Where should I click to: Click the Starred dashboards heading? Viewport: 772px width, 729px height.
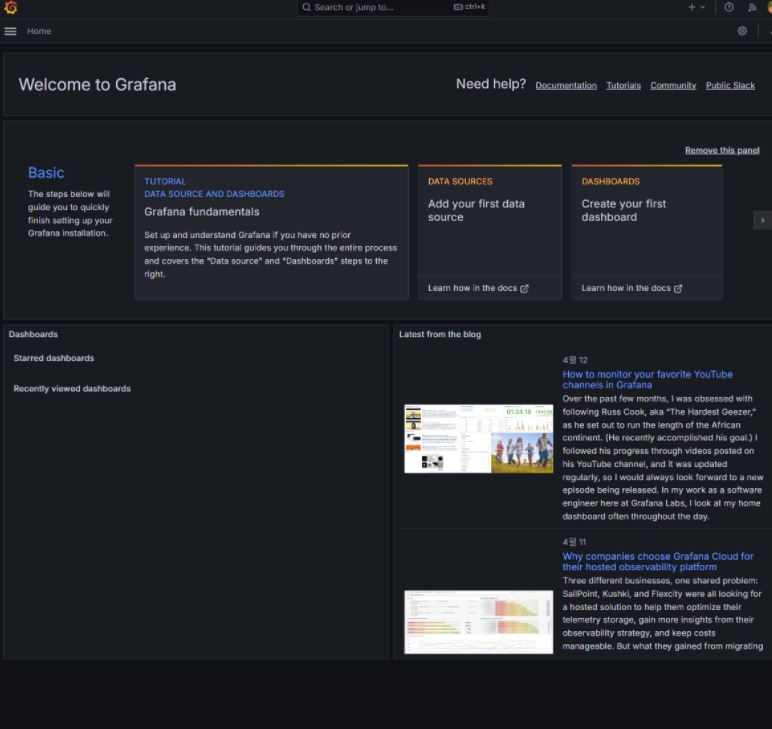pyautogui.click(x=54, y=358)
